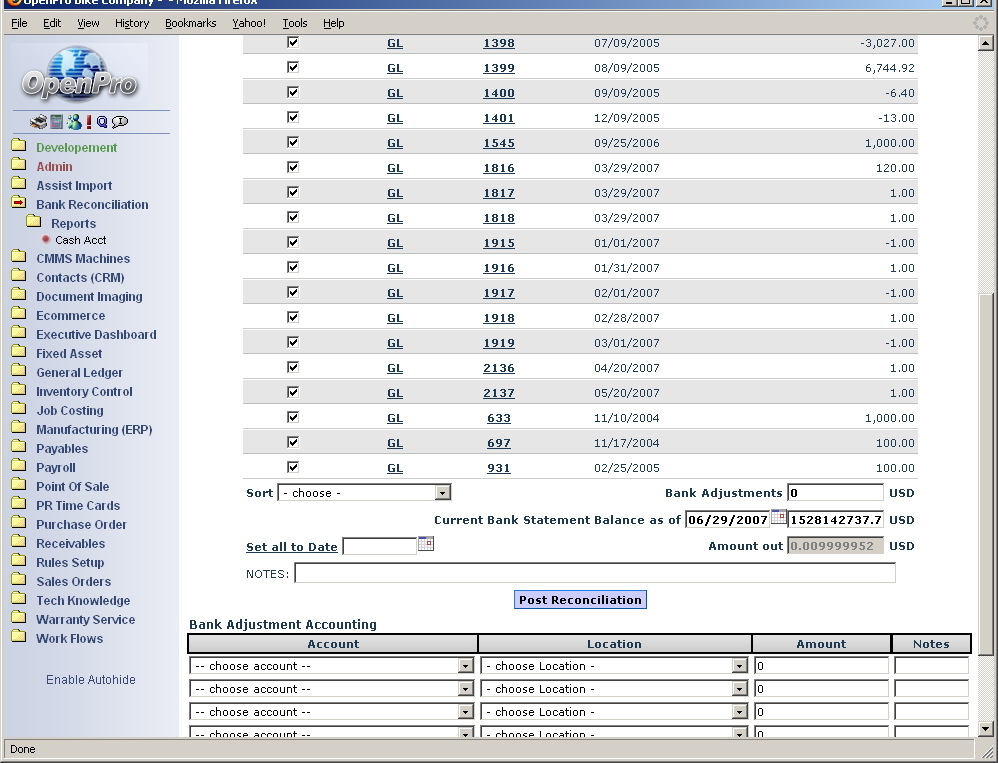Viewport: 998px width, 763px height.
Task: Open the first choose account dropdown
Action: coord(331,666)
